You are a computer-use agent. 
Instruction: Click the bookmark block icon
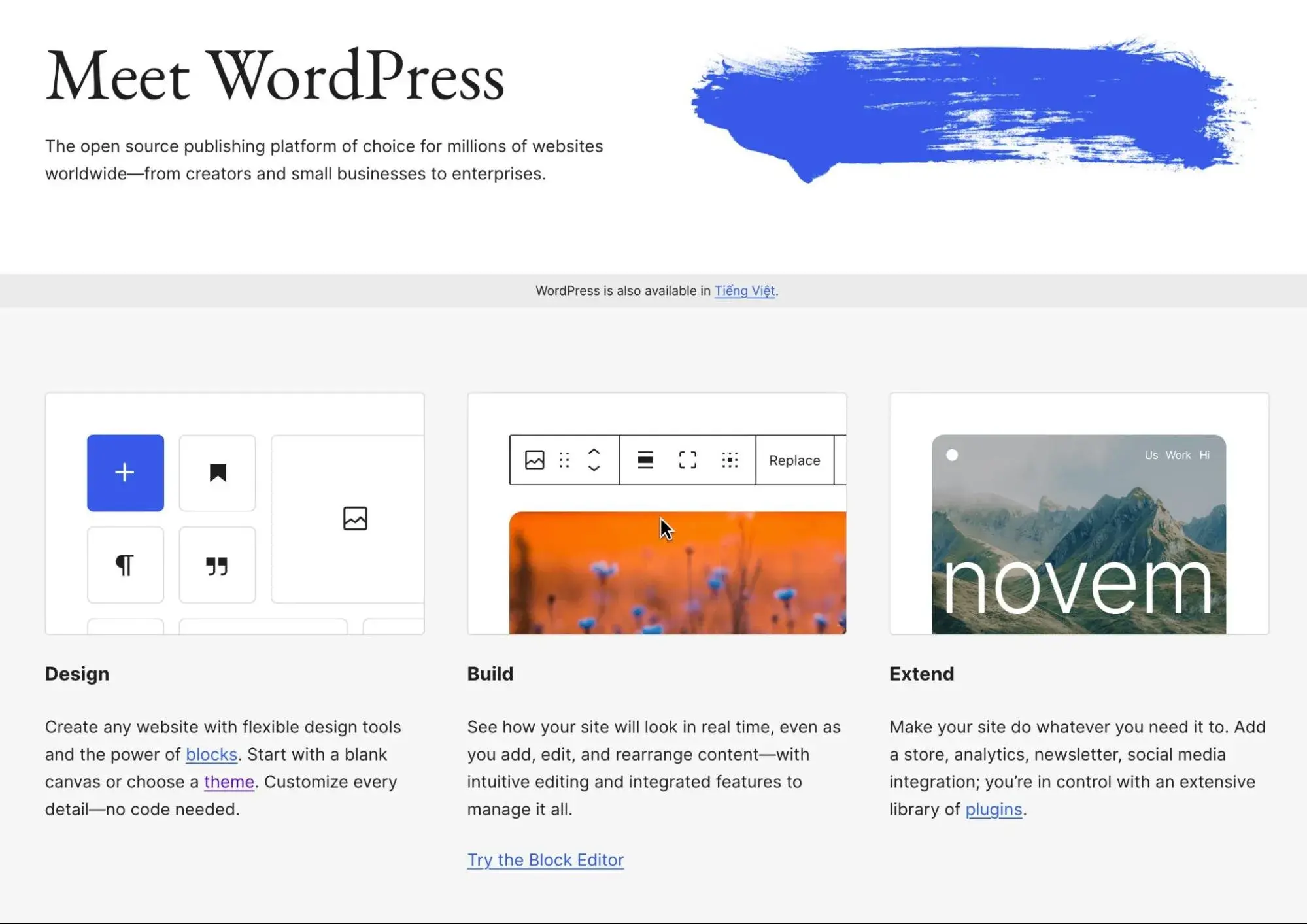(x=216, y=472)
